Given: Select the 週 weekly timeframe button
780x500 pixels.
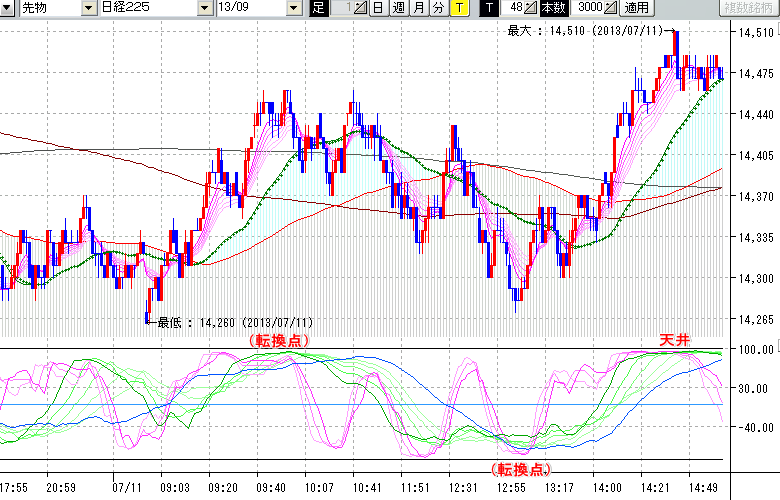Looking at the screenshot, I should pyautogui.click(x=398, y=9).
